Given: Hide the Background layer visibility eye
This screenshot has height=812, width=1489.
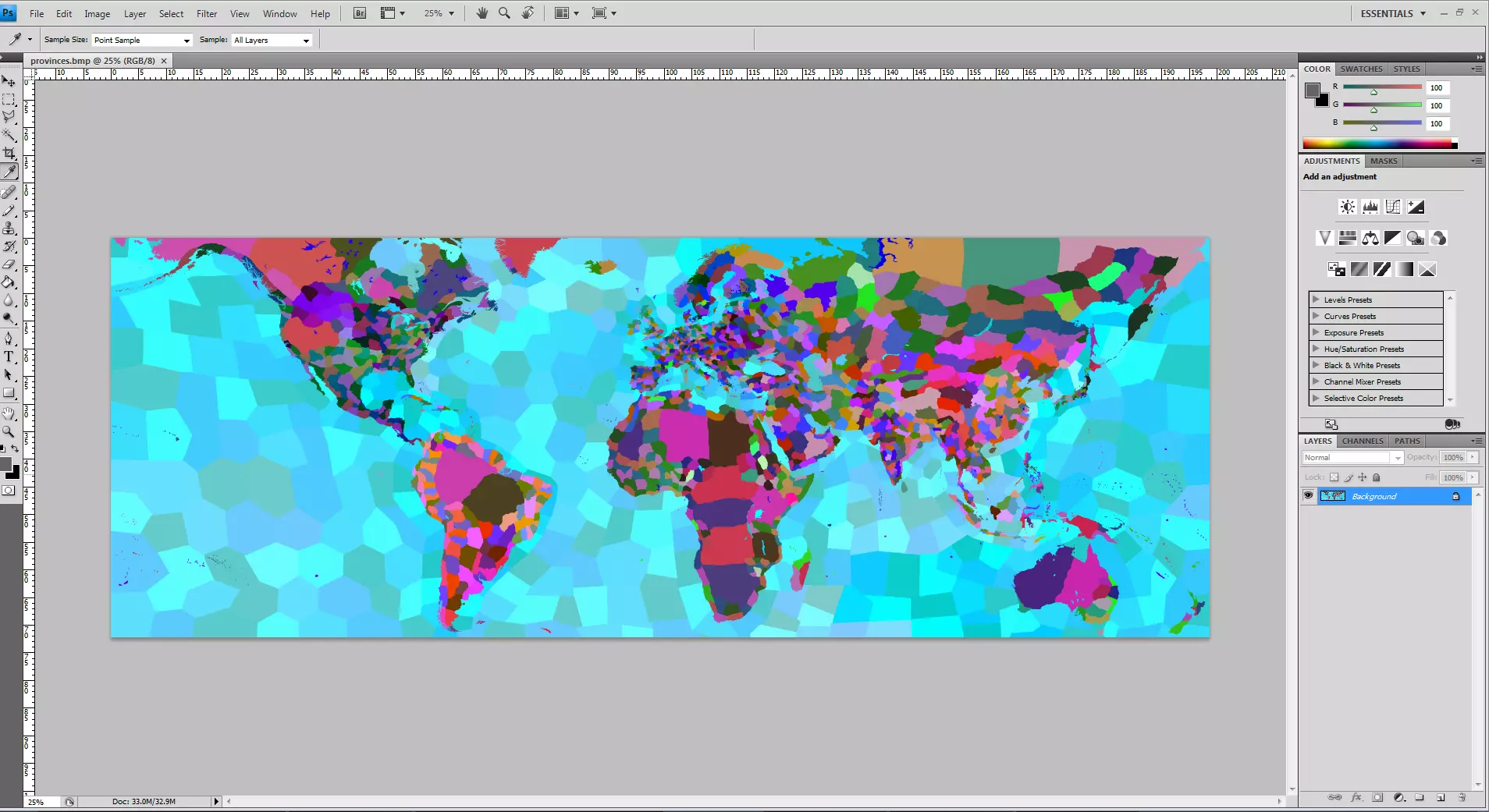Looking at the screenshot, I should point(1308,496).
